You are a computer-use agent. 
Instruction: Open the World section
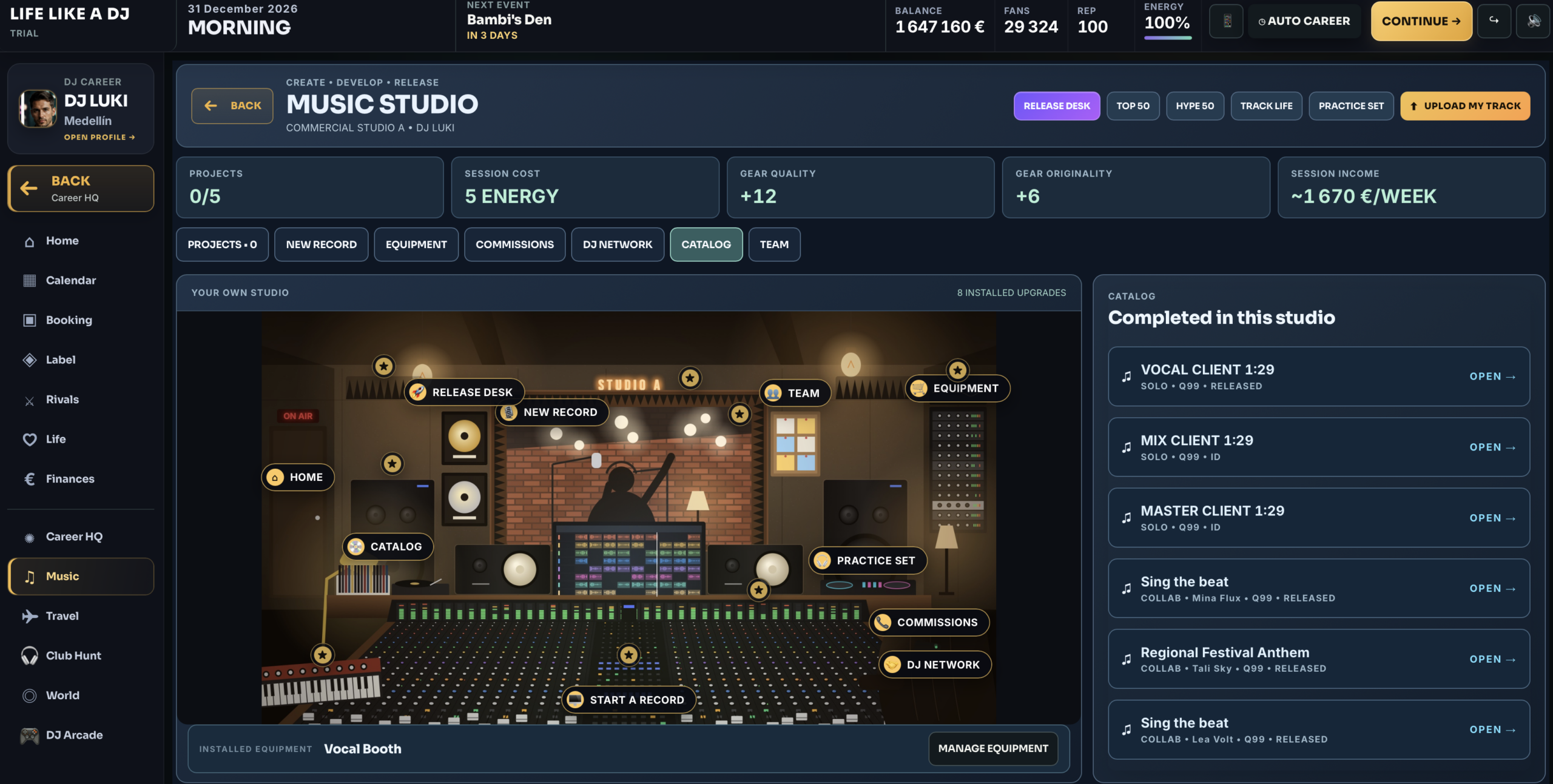point(81,695)
